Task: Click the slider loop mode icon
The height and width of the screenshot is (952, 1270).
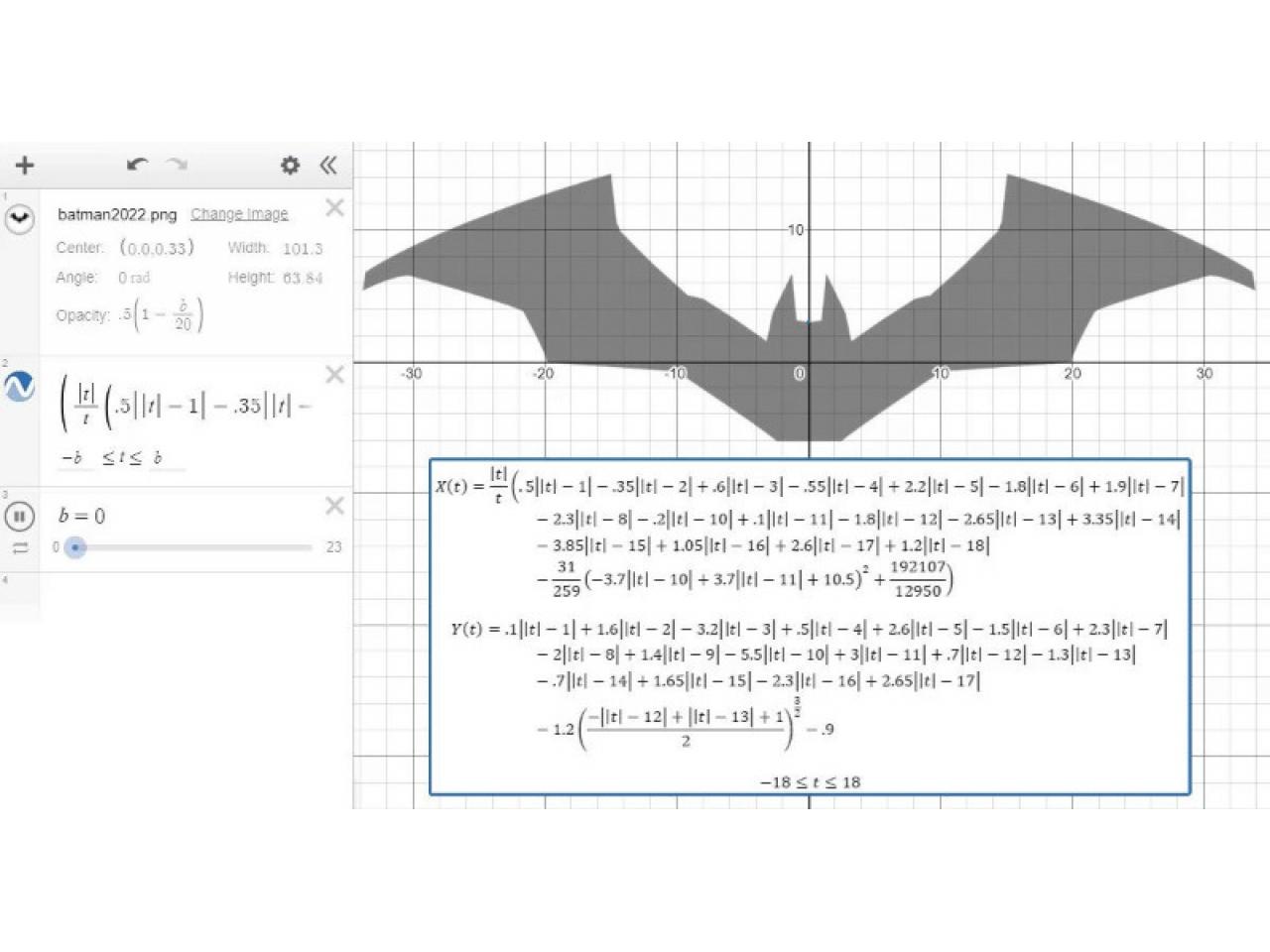Action: (20, 547)
